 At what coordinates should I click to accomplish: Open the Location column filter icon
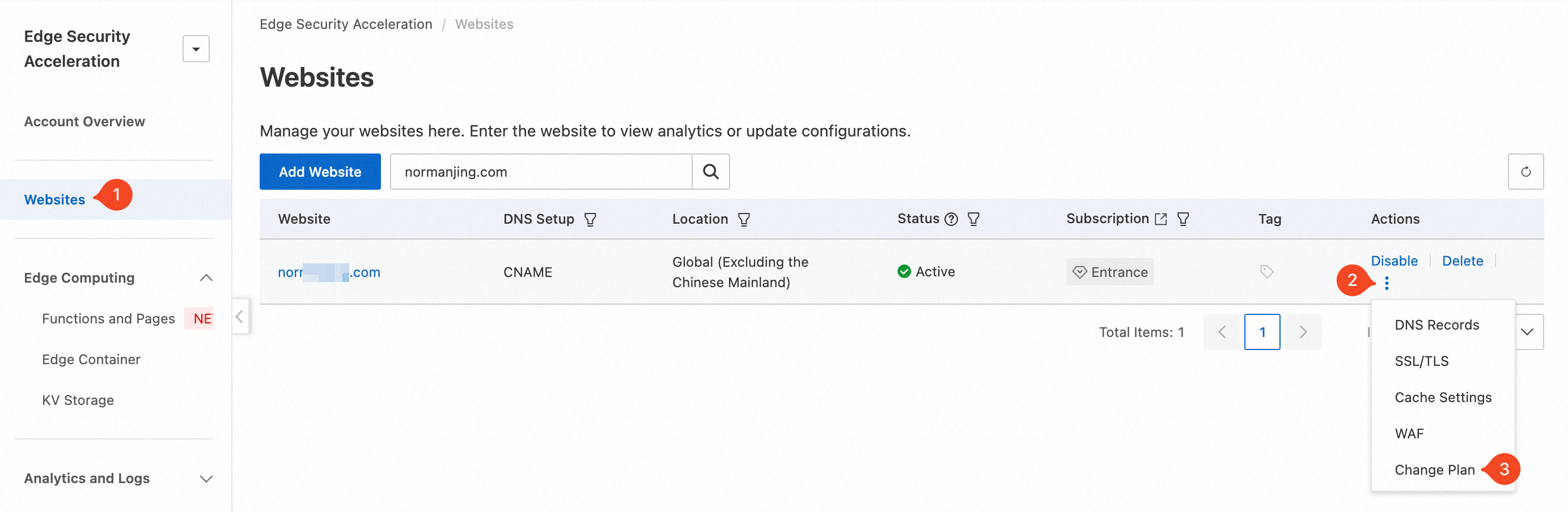(x=744, y=219)
